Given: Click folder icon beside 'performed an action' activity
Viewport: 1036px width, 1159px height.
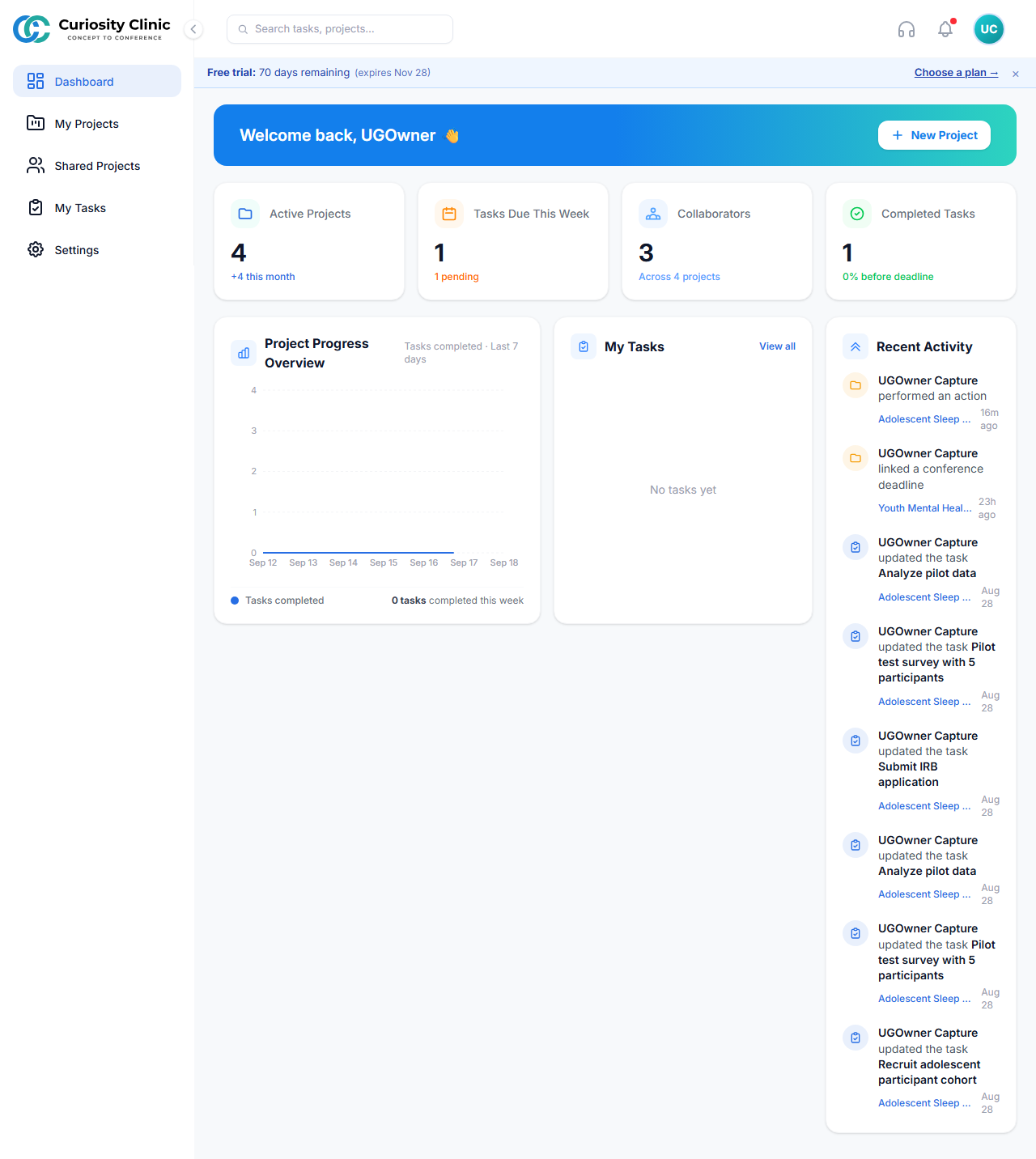Looking at the screenshot, I should pyautogui.click(x=856, y=385).
